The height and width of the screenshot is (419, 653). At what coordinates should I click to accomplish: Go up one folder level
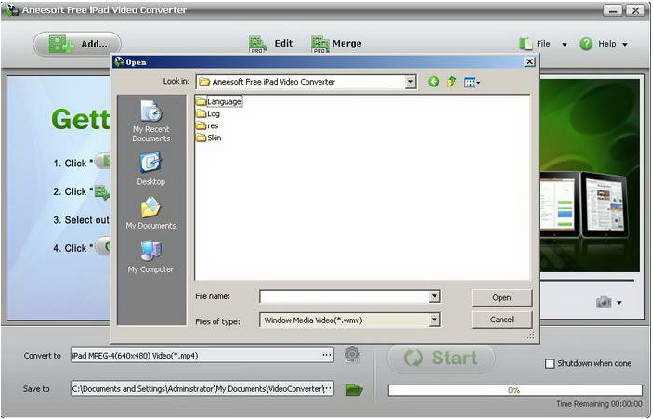[x=451, y=82]
